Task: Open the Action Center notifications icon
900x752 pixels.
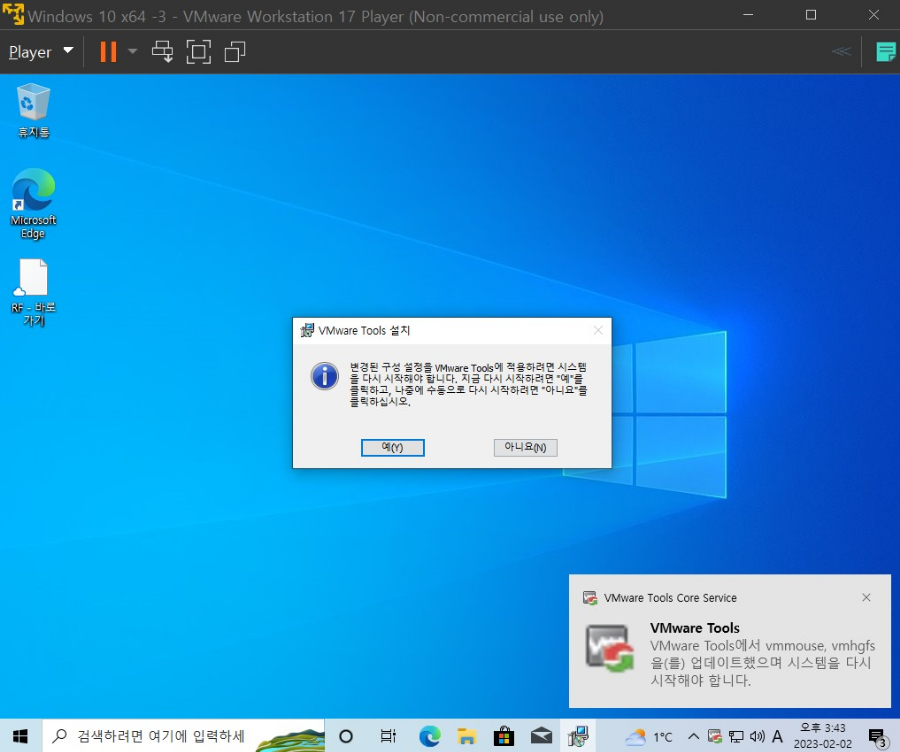Action: tap(878, 737)
